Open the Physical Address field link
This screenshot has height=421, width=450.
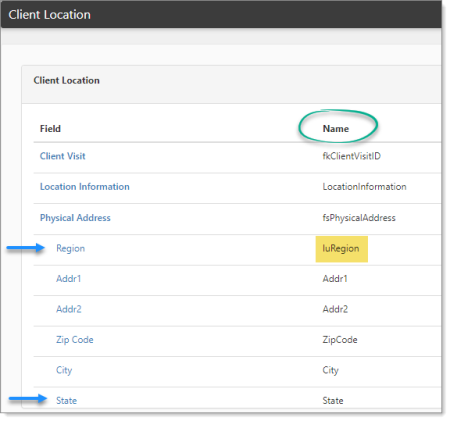pos(75,218)
